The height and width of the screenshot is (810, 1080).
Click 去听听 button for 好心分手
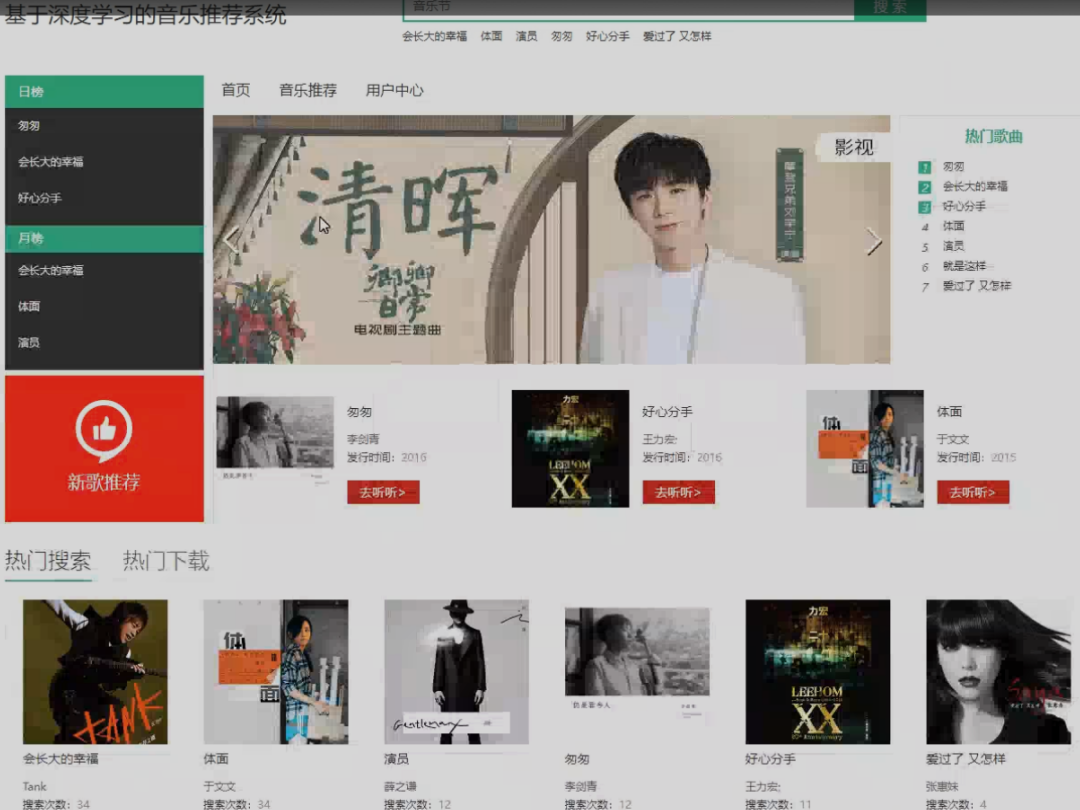[x=678, y=492]
